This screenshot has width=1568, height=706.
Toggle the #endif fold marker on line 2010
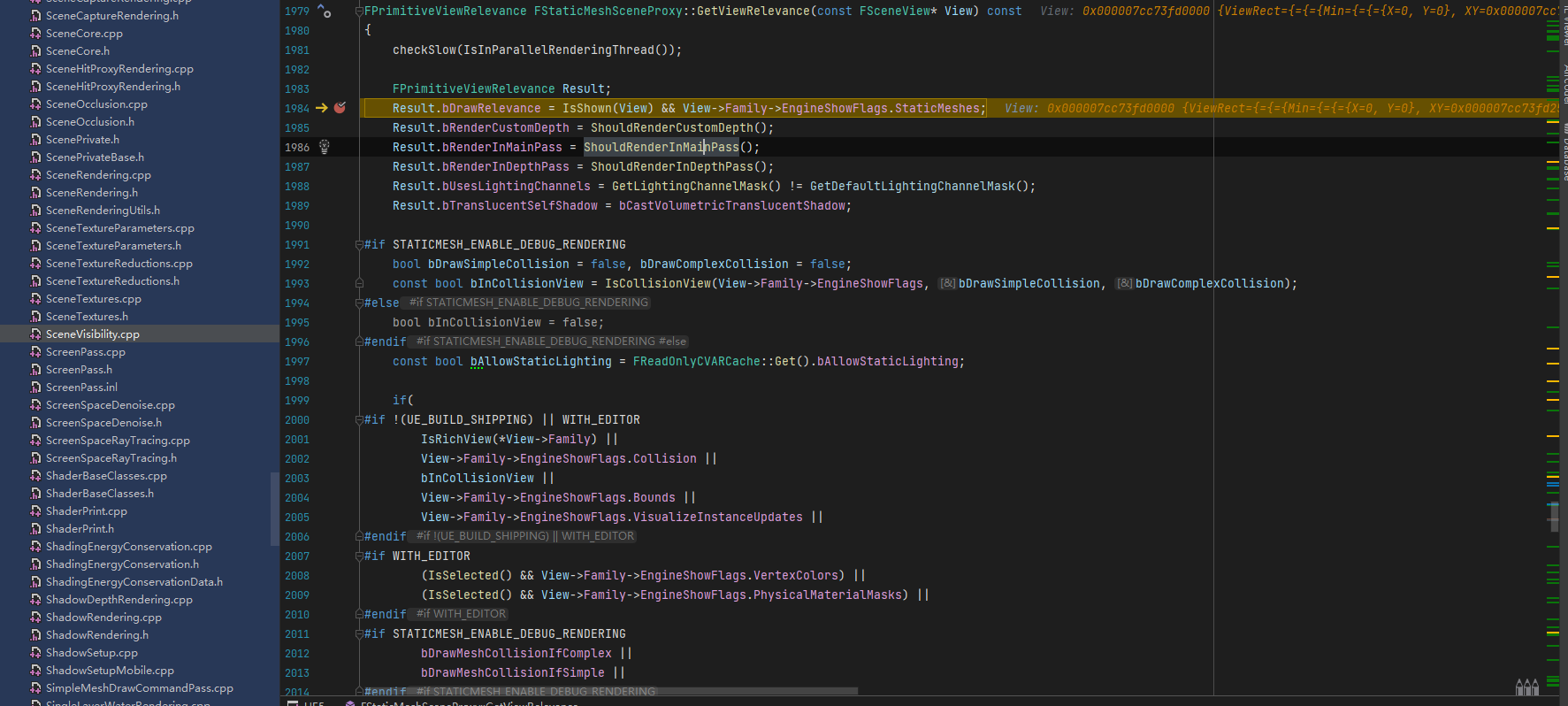(359, 614)
